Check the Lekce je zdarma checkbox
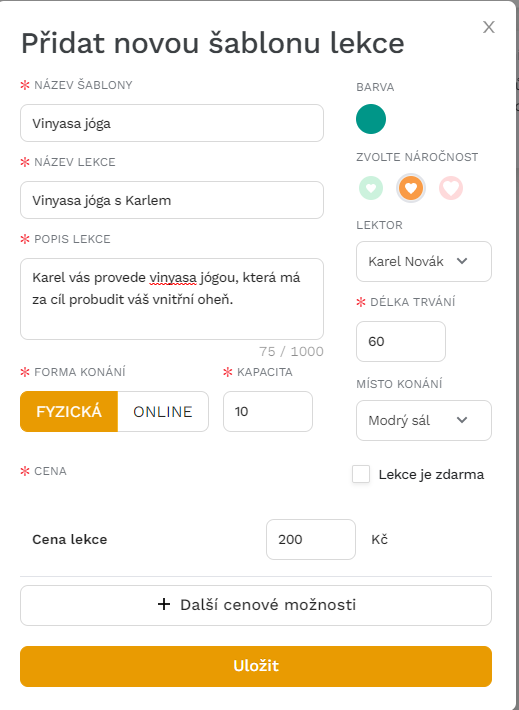The image size is (519, 710). 361,474
